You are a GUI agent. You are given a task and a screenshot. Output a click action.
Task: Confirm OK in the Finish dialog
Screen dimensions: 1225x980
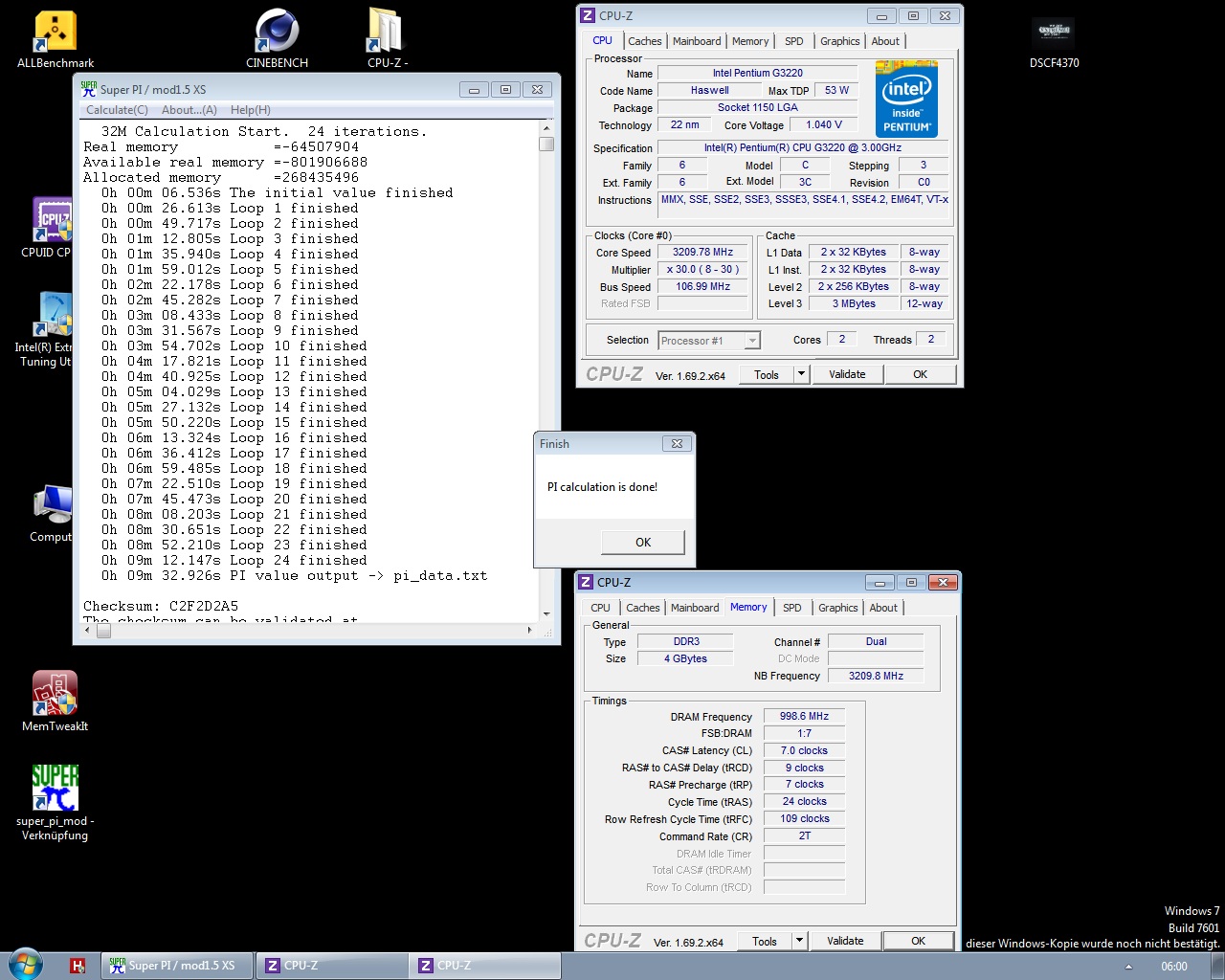643,543
